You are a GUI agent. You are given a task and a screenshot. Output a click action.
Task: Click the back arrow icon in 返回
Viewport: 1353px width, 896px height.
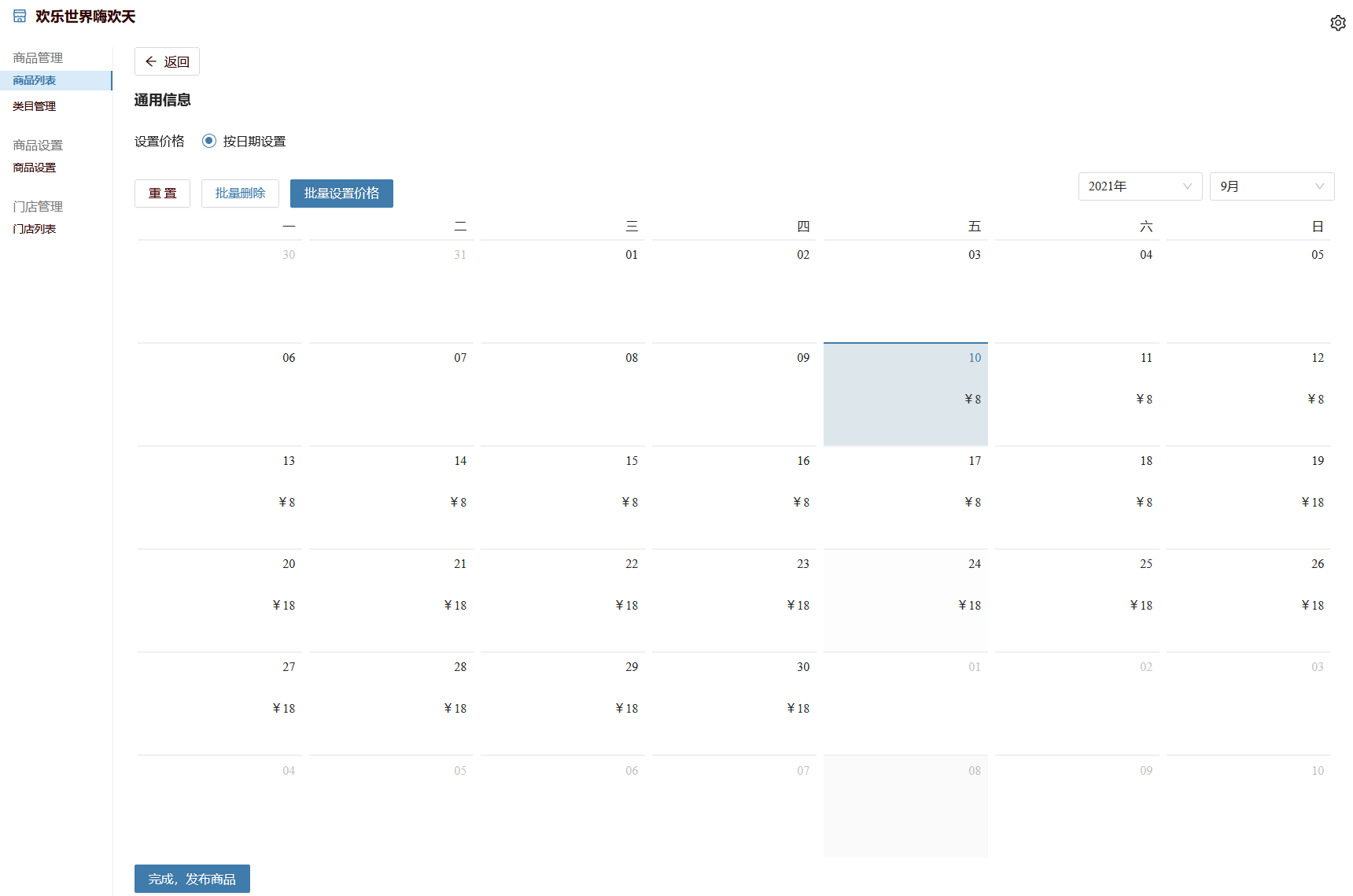(x=151, y=61)
